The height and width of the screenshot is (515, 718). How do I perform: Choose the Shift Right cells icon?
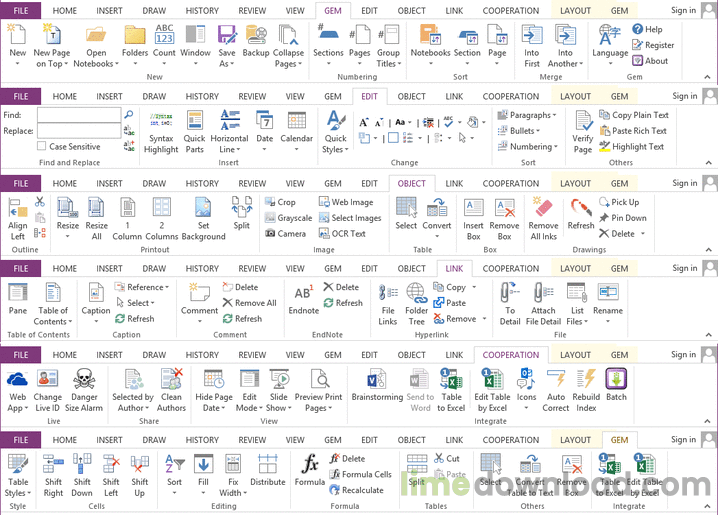(x=53, y=464)
